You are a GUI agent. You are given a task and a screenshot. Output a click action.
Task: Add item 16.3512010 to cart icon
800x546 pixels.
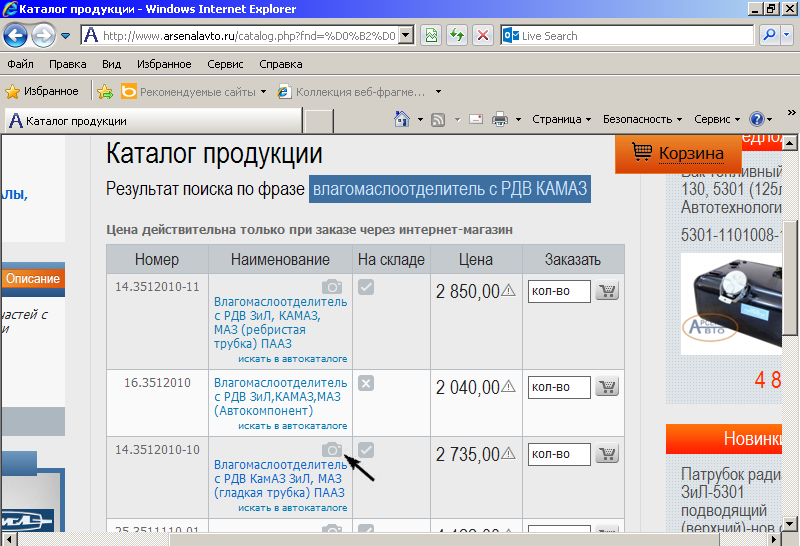[607, 387]
